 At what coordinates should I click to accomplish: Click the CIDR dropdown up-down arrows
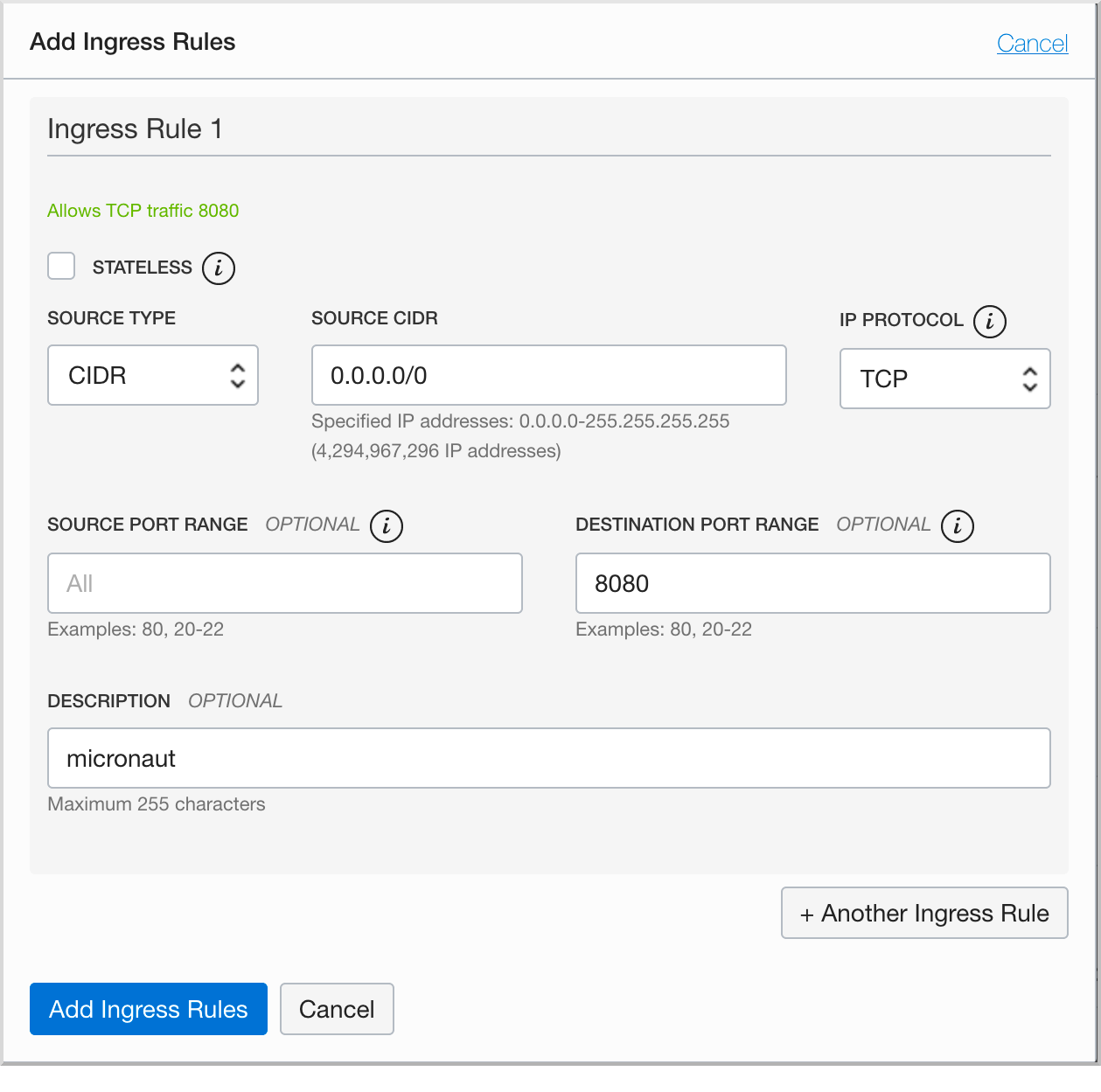click(238, 376)
